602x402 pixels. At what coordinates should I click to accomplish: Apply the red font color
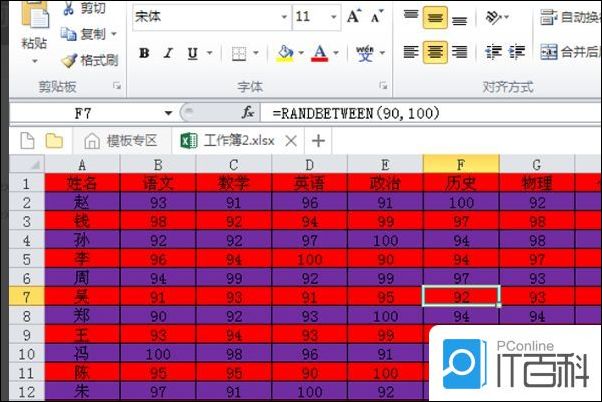pos(320,53)
